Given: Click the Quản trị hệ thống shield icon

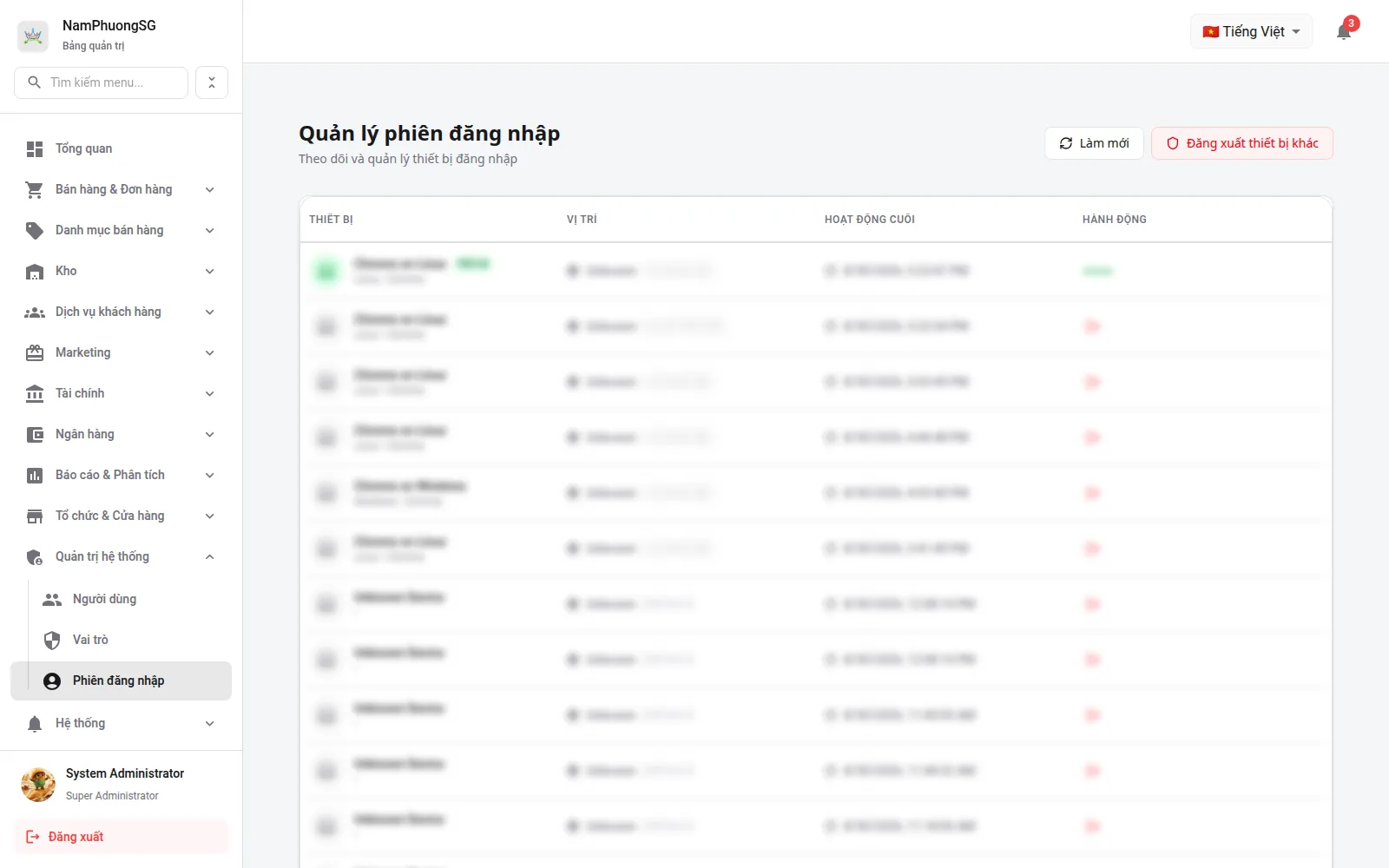Looking at the screenshot, I should click(35, 557).
